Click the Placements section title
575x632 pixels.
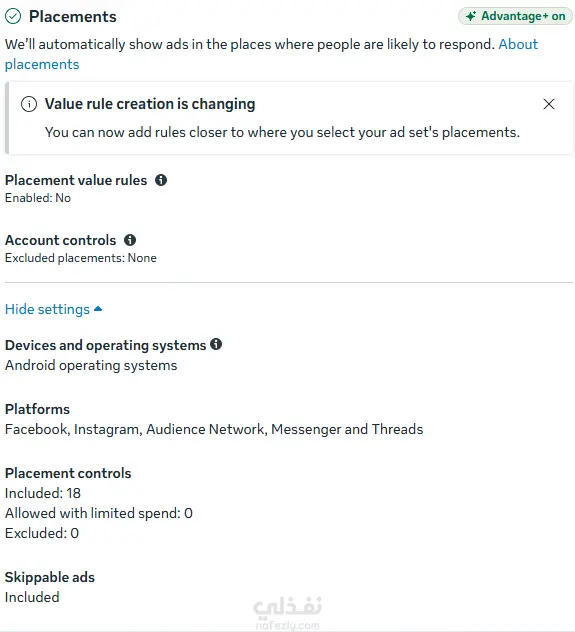coord(73,17)
